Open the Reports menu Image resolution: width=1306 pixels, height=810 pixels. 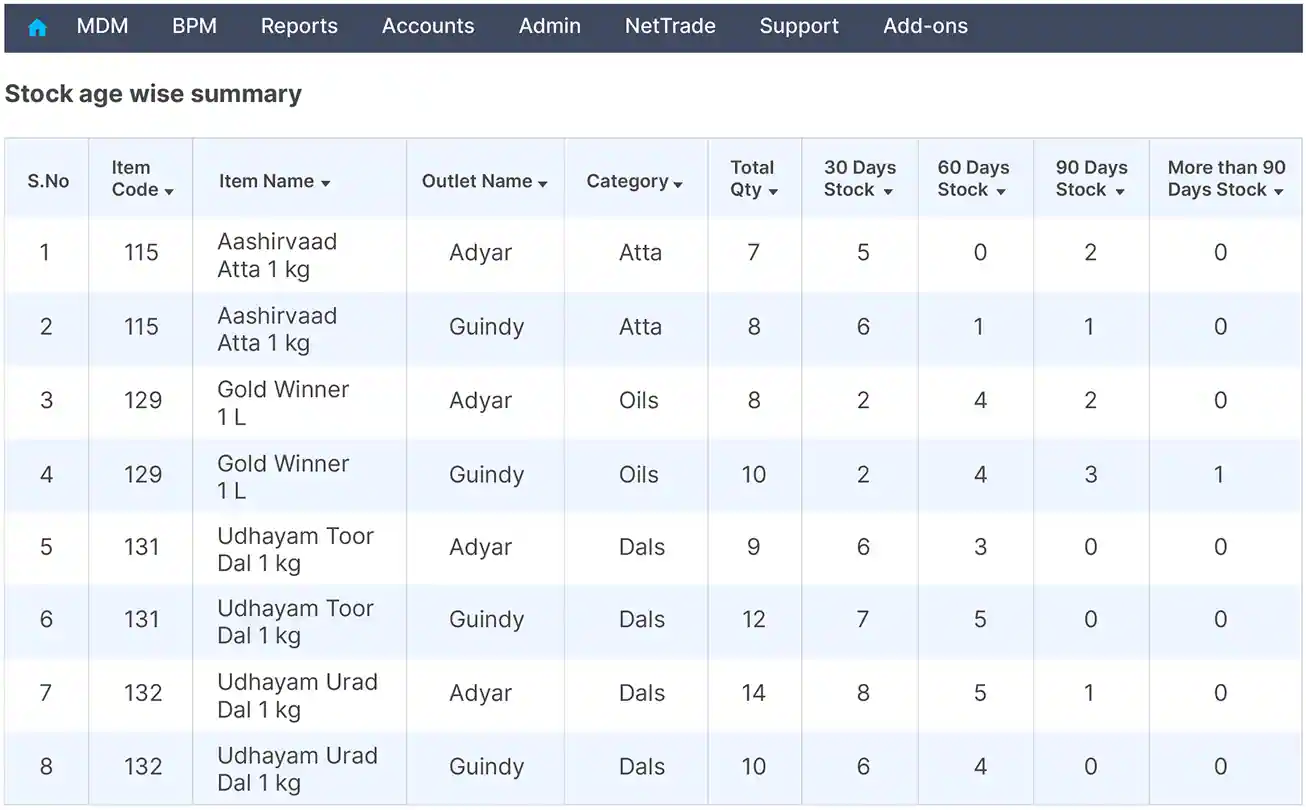[299, 26]
